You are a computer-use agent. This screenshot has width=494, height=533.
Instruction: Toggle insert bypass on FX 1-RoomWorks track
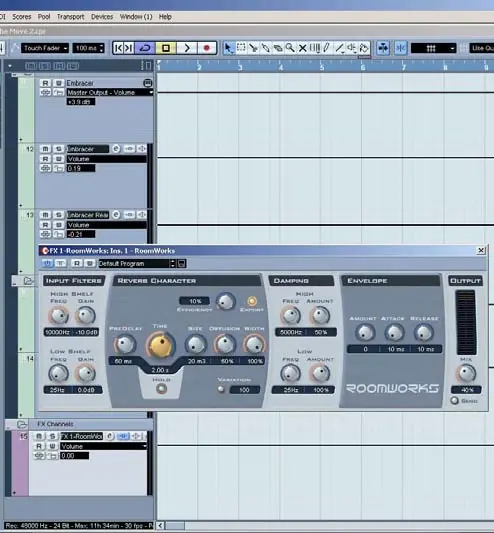coord(123,436)
